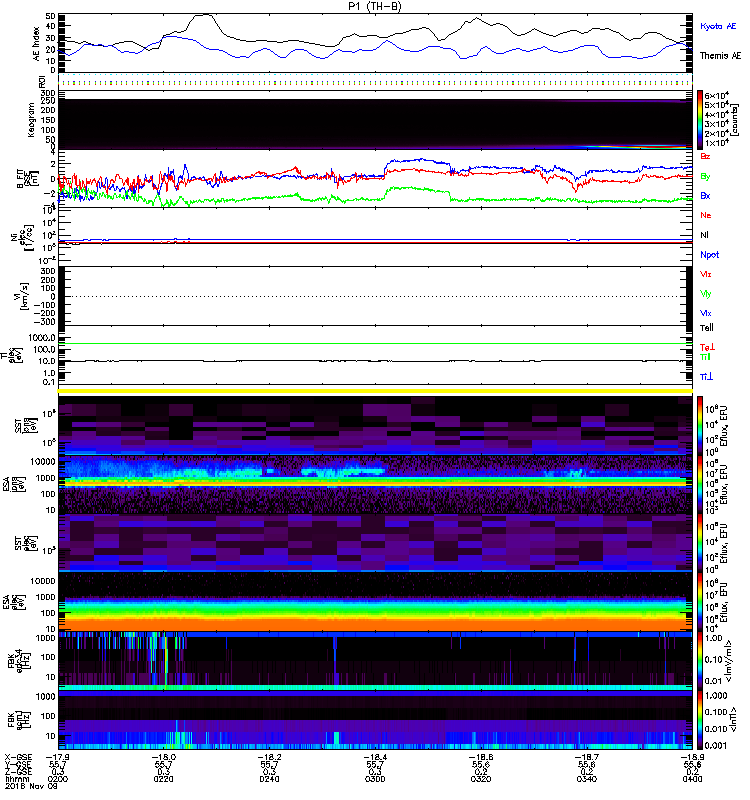Viewport: 750px width, 800px height.
Task: Click the 0200 time tick label
Action: (x=58, y=779)
